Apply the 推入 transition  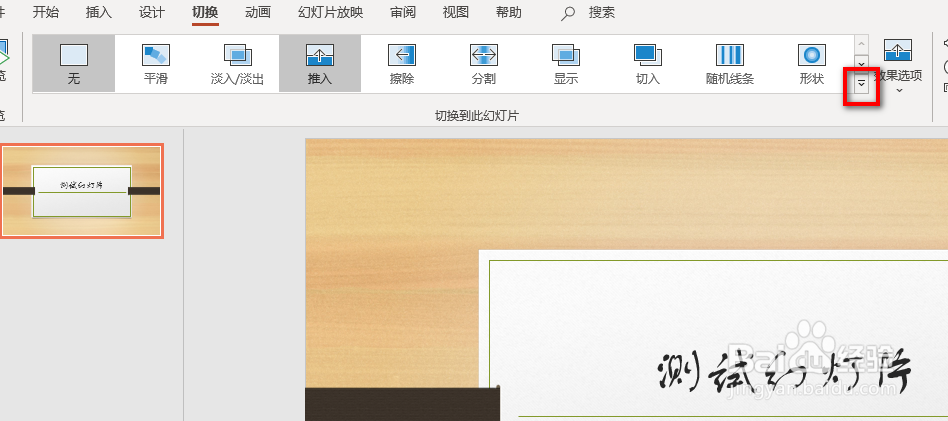coord(320,64)
